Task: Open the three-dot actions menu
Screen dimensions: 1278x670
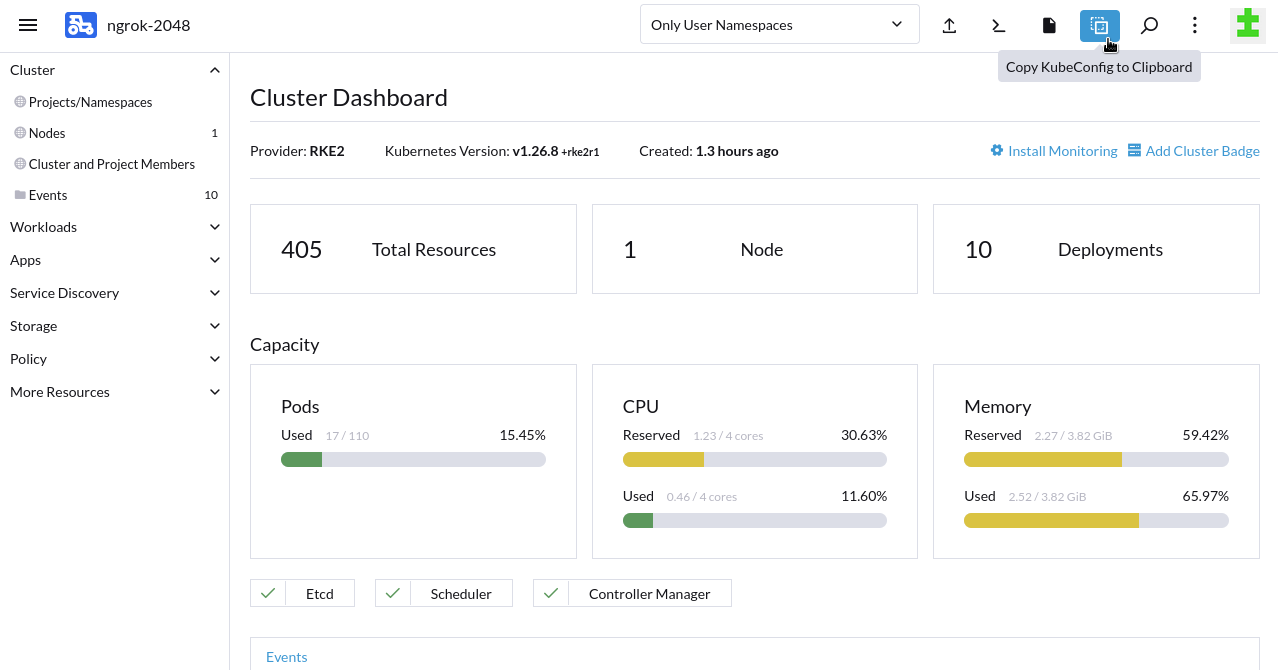Action: 1194,25
